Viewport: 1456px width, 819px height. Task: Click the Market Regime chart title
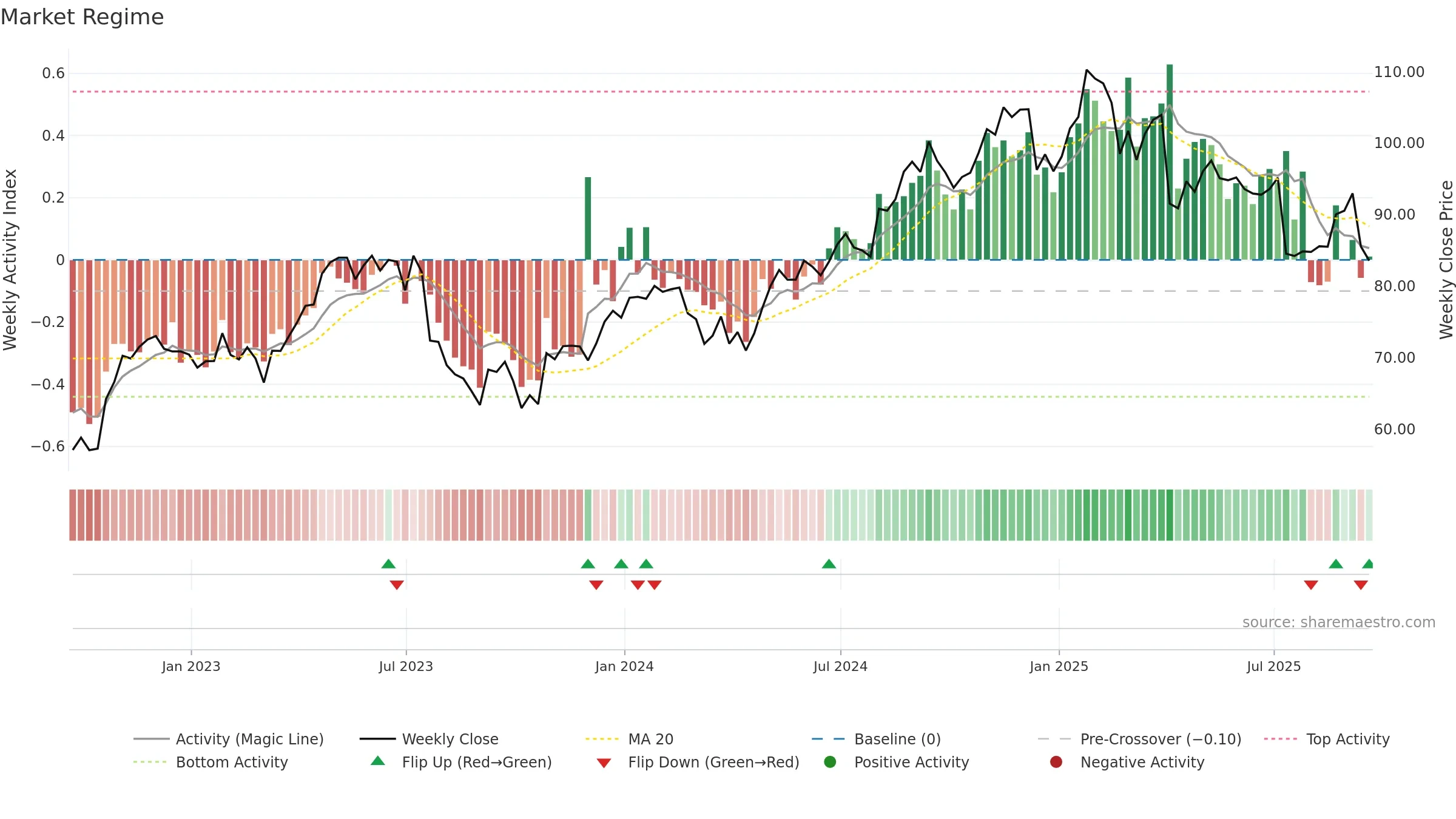(x=82, y=17)
